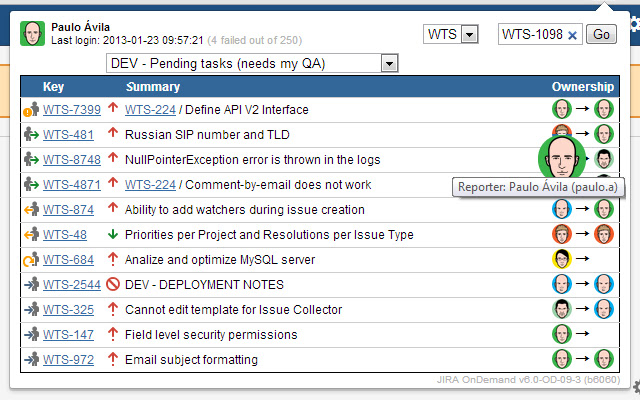Viewport: 640px width, 400px height.
Task: Click the Go button
Action: [x=601, y=34]
